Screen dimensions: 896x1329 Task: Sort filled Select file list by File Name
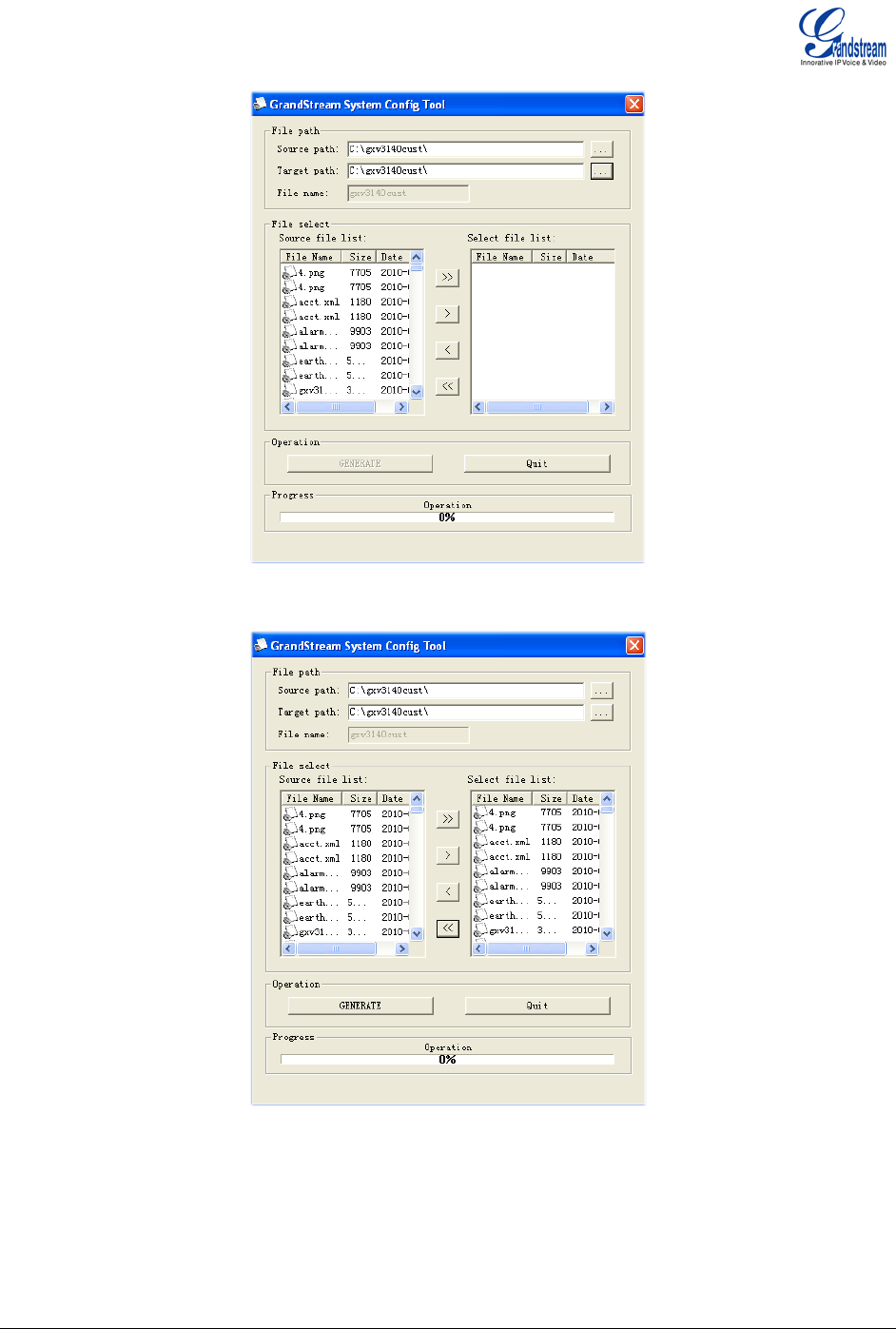coord(502,798)
